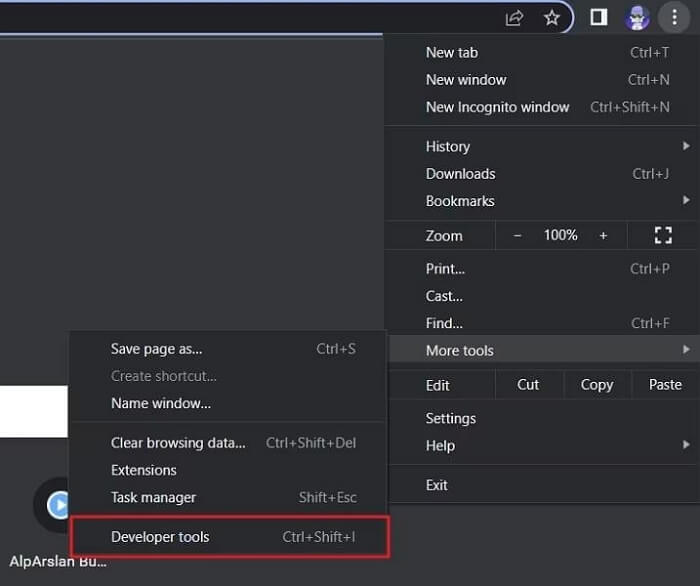Launch Task manager from submenu
The width and height of the screenshot is (700, 586).
click(229, 497)
